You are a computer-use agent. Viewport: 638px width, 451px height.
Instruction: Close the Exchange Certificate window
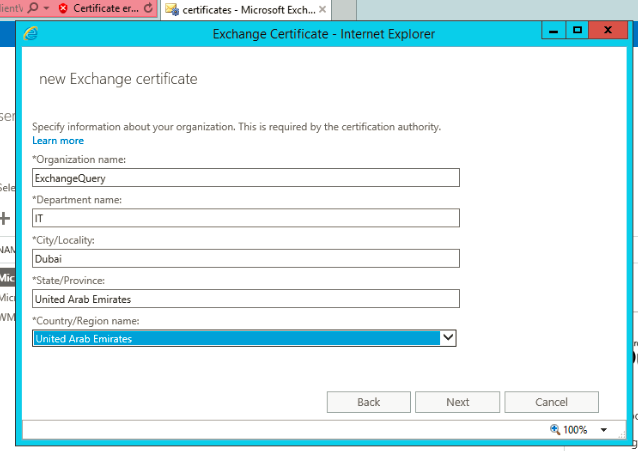[x=609, y=33]
